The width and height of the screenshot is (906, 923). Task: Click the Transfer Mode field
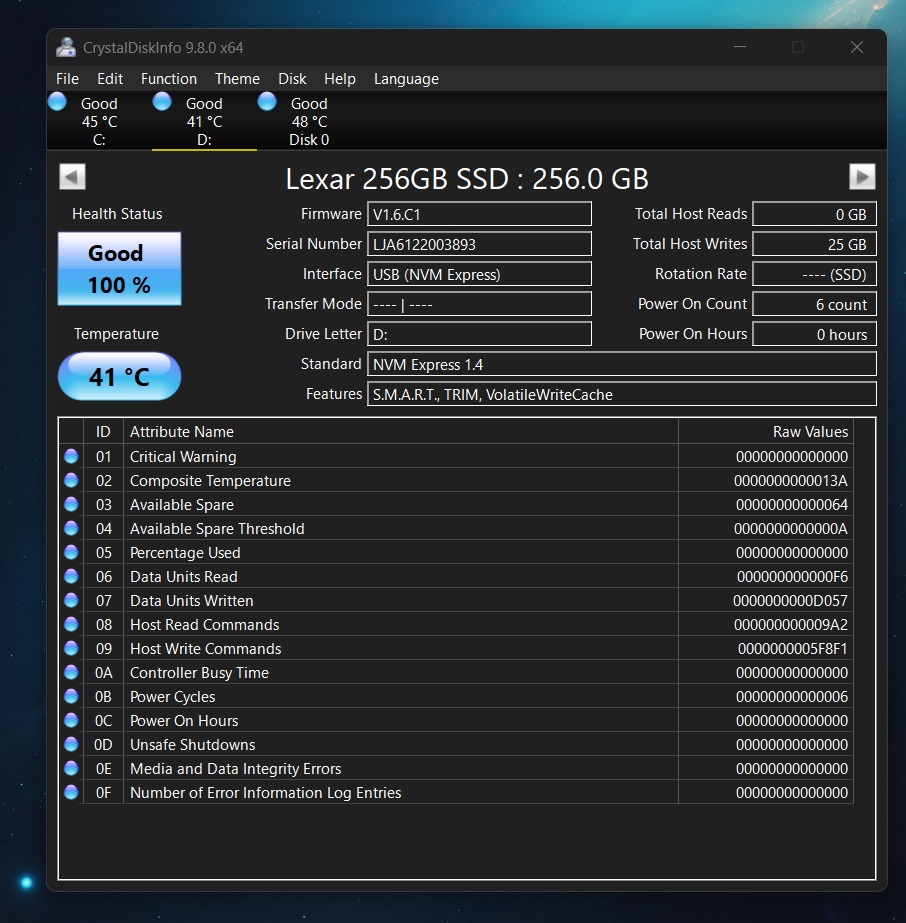[x=479, y=304]
